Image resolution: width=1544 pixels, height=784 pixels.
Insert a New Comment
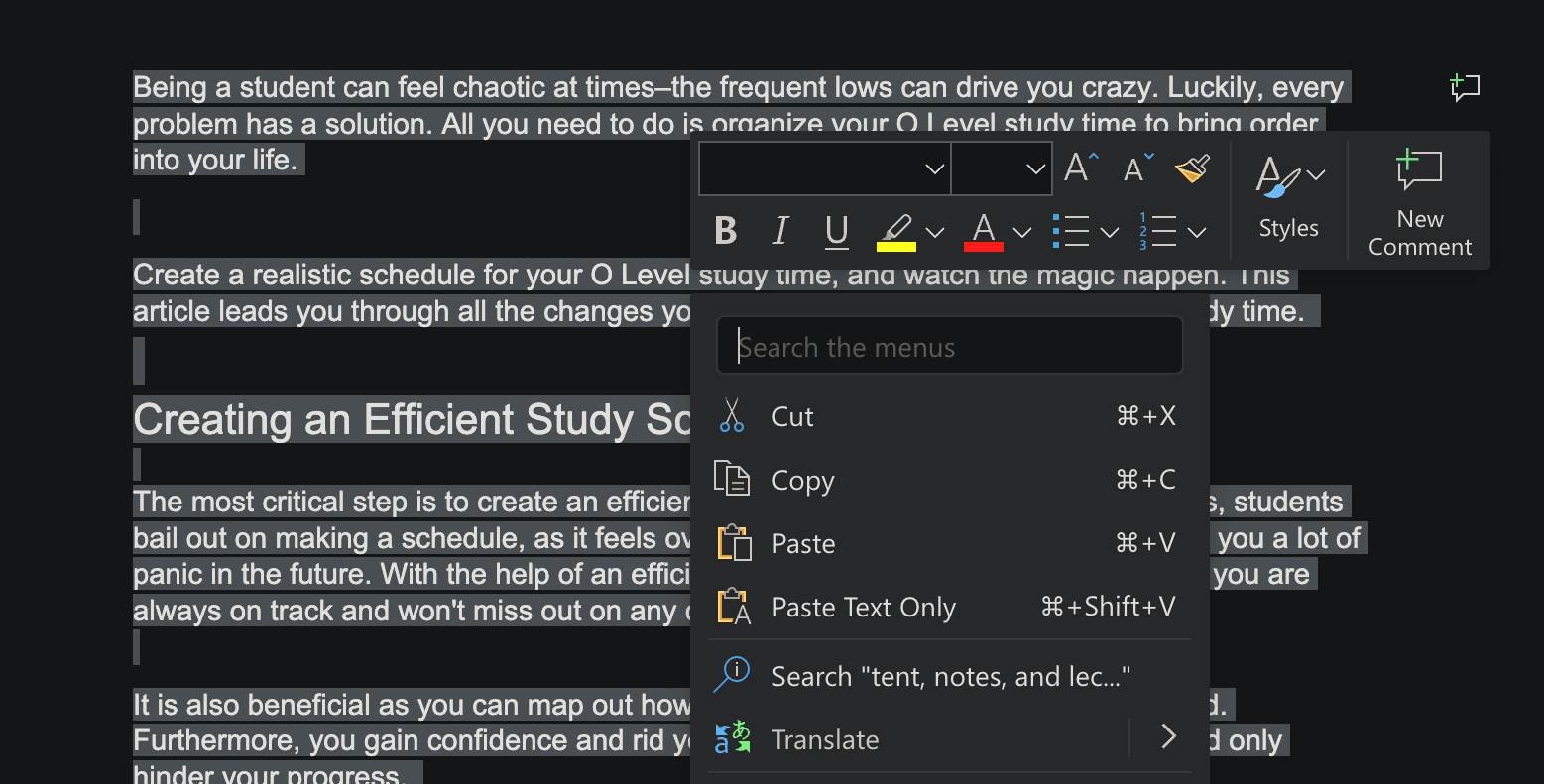1418,200
